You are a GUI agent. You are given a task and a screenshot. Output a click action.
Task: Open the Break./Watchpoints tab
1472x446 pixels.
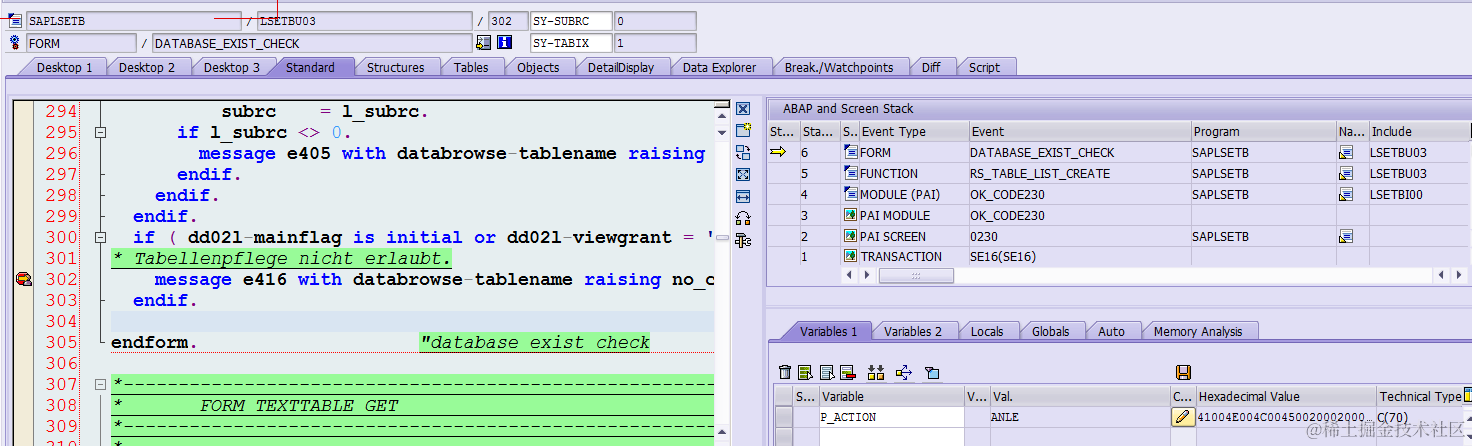(x=838, y=67)
